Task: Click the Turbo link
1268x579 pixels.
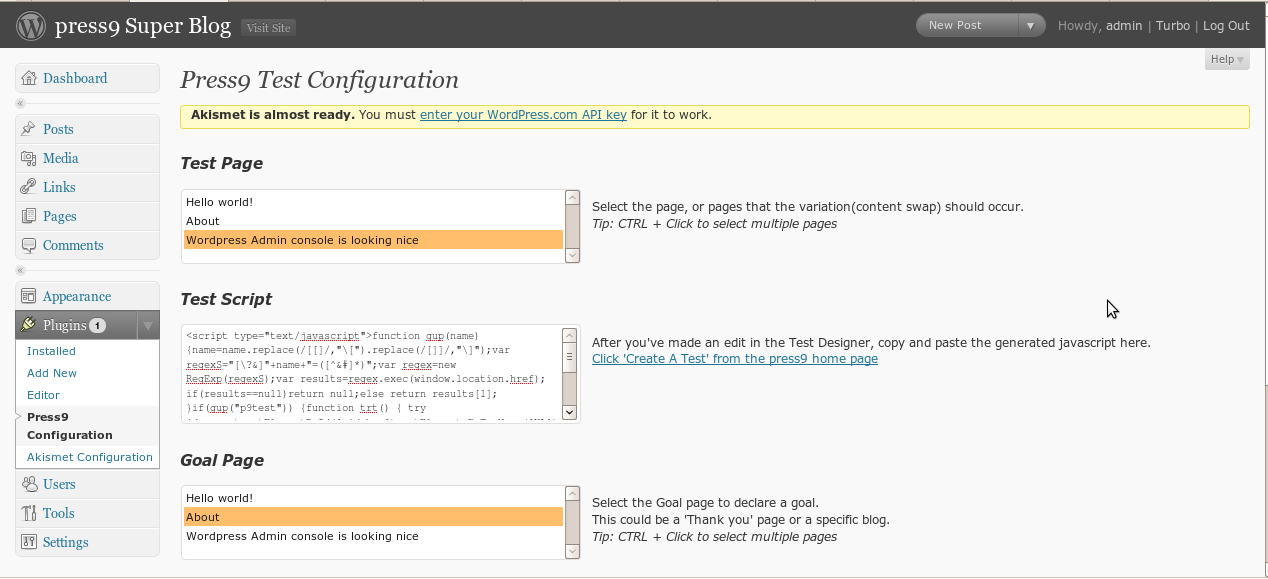Action: coord(1173,26)
